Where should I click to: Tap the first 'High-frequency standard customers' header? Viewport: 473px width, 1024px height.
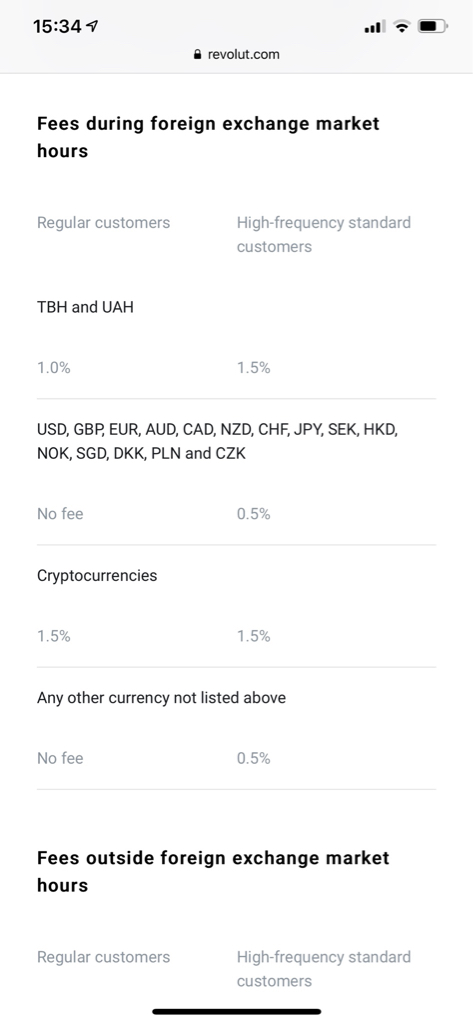(324, 234)
